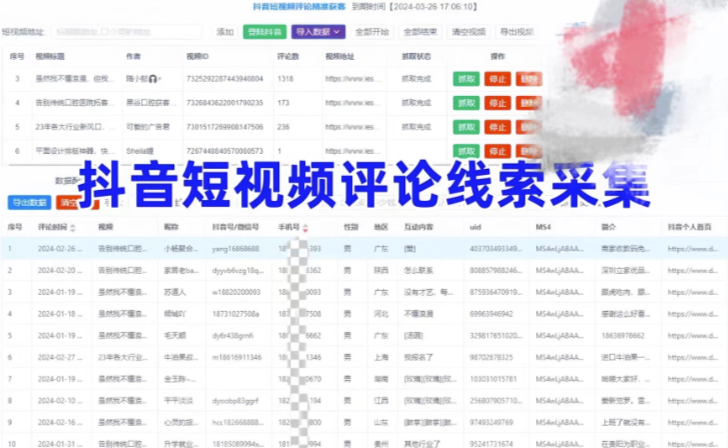Screen dimensions: 728x448
Task: Select video ID 7325292287443946804
Action: tap(225, 79)
